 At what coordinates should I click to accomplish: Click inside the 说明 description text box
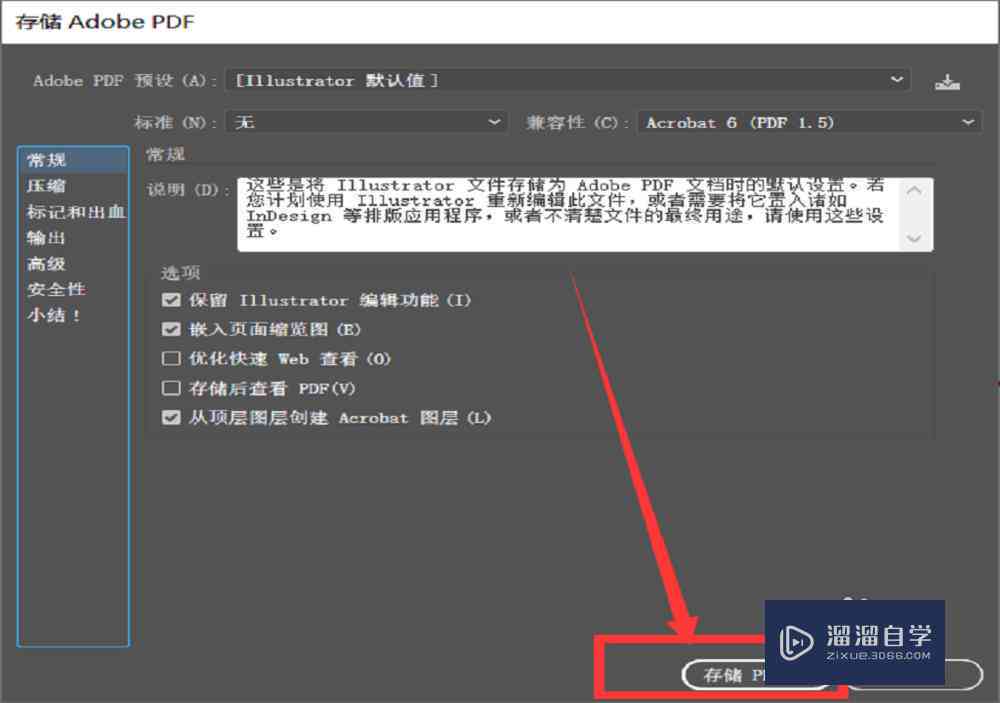coord(568,214)
